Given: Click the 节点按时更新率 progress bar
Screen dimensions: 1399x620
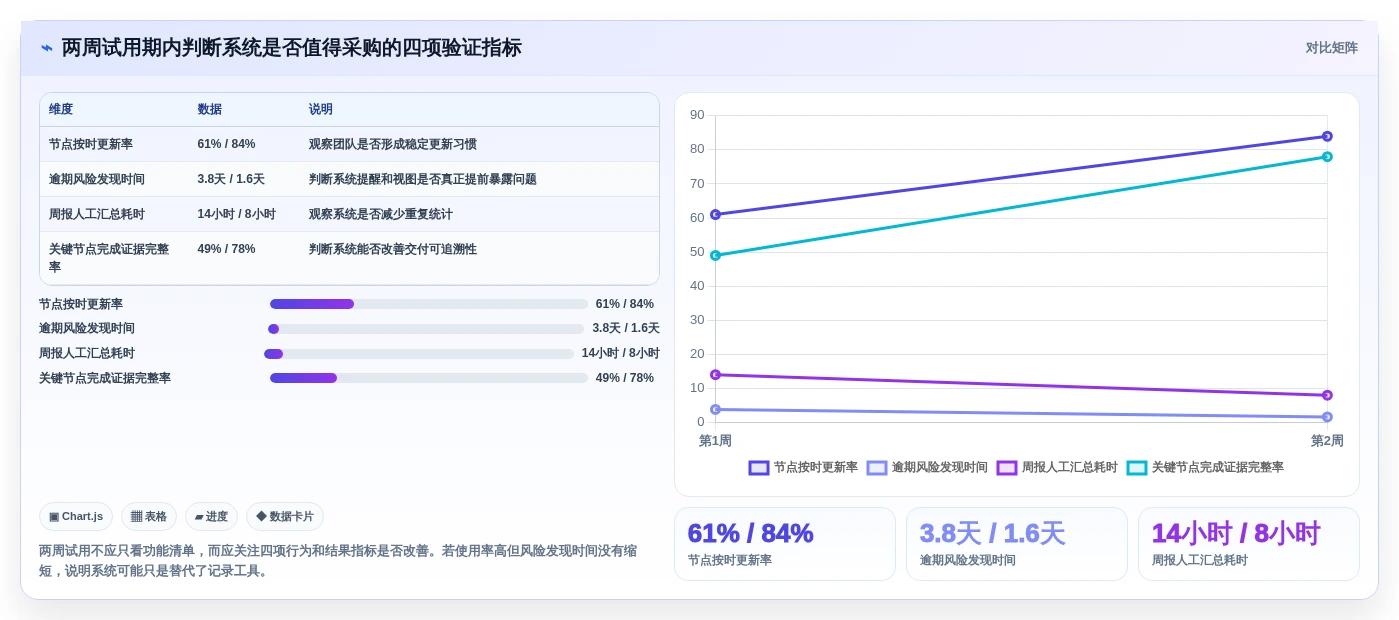Looking at the screenshot, I should 429,304.
